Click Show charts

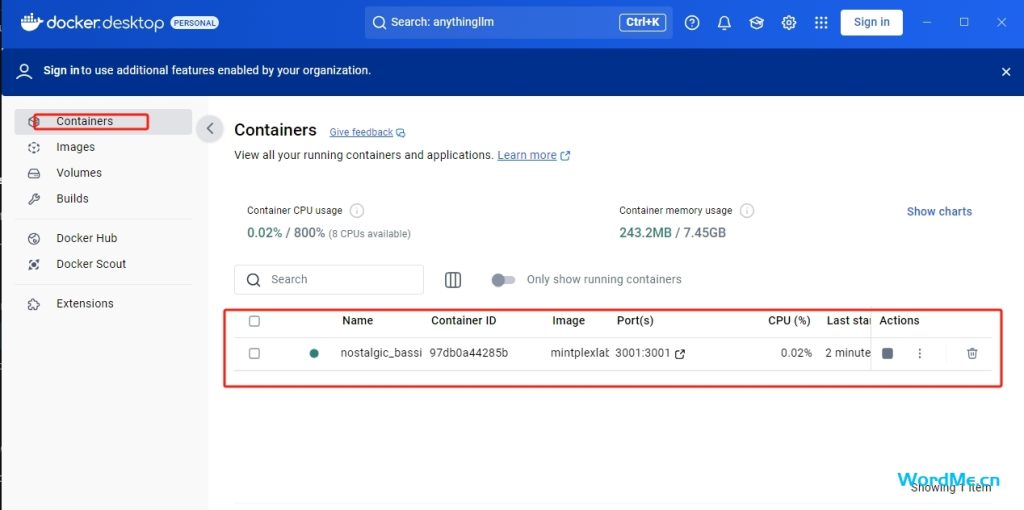click(939, 211)
